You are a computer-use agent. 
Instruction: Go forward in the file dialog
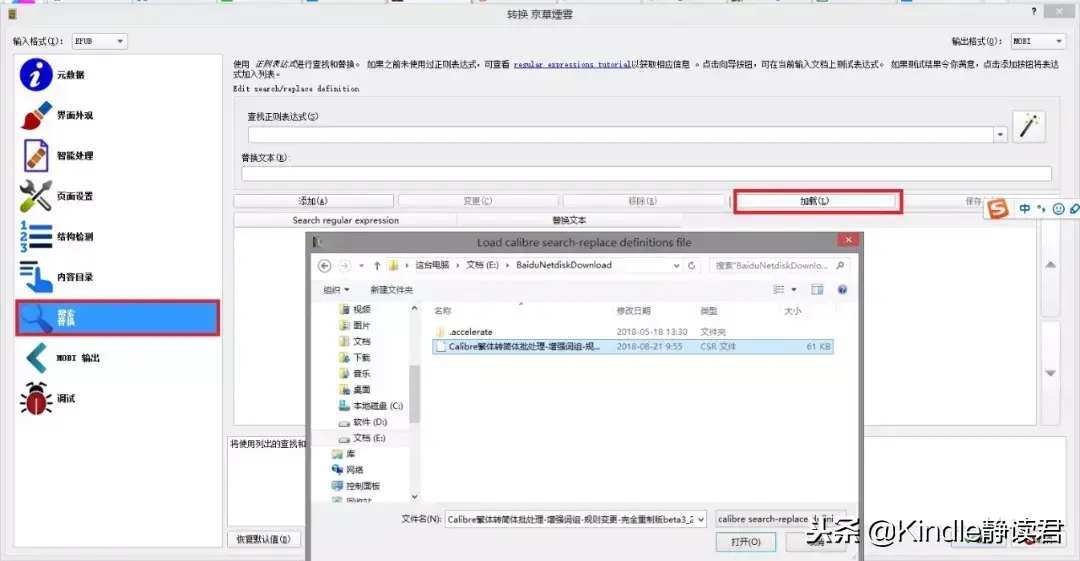pyautogui.click(x=344, y=265)
